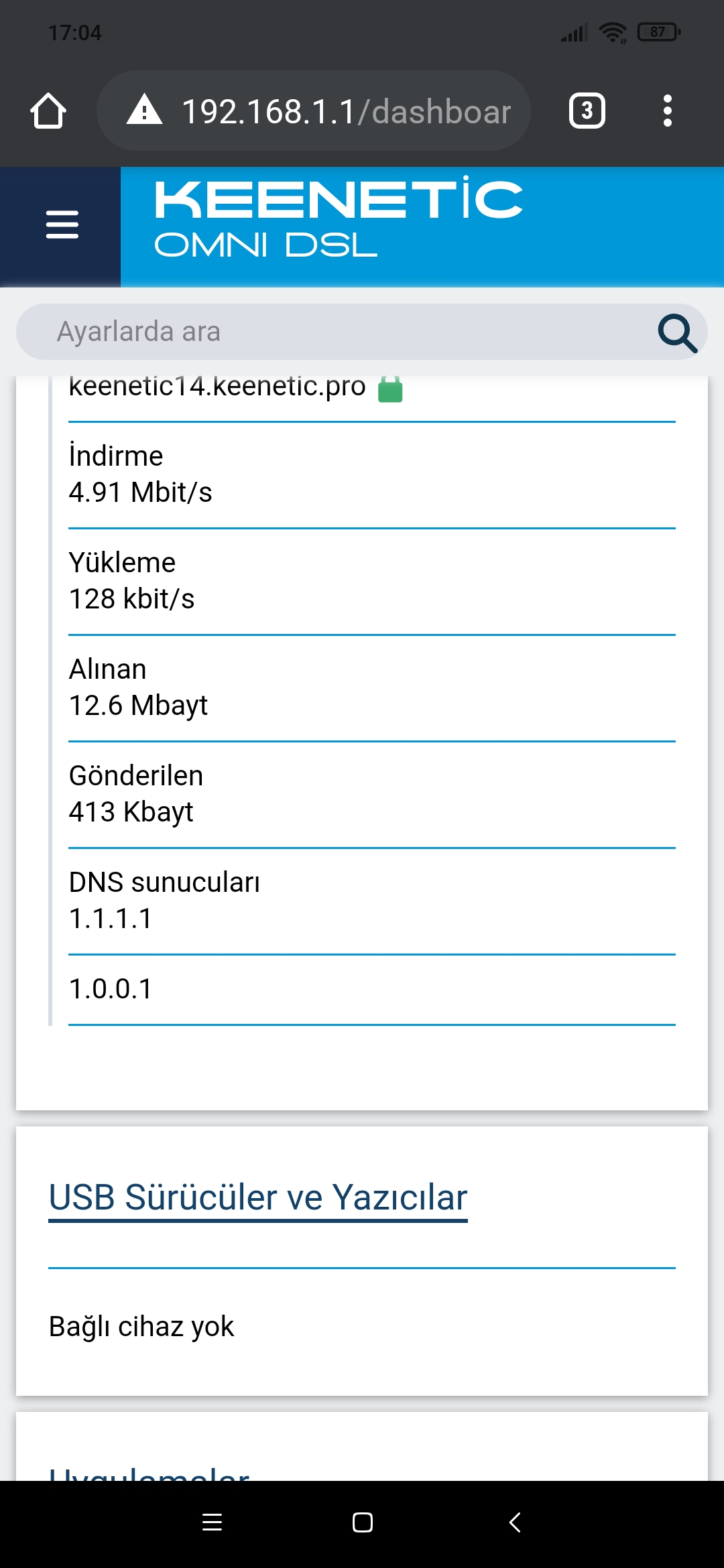724x1568 pixels.
Task: Open the hamburger navigation menu
Action: click(x=62, y=224)
